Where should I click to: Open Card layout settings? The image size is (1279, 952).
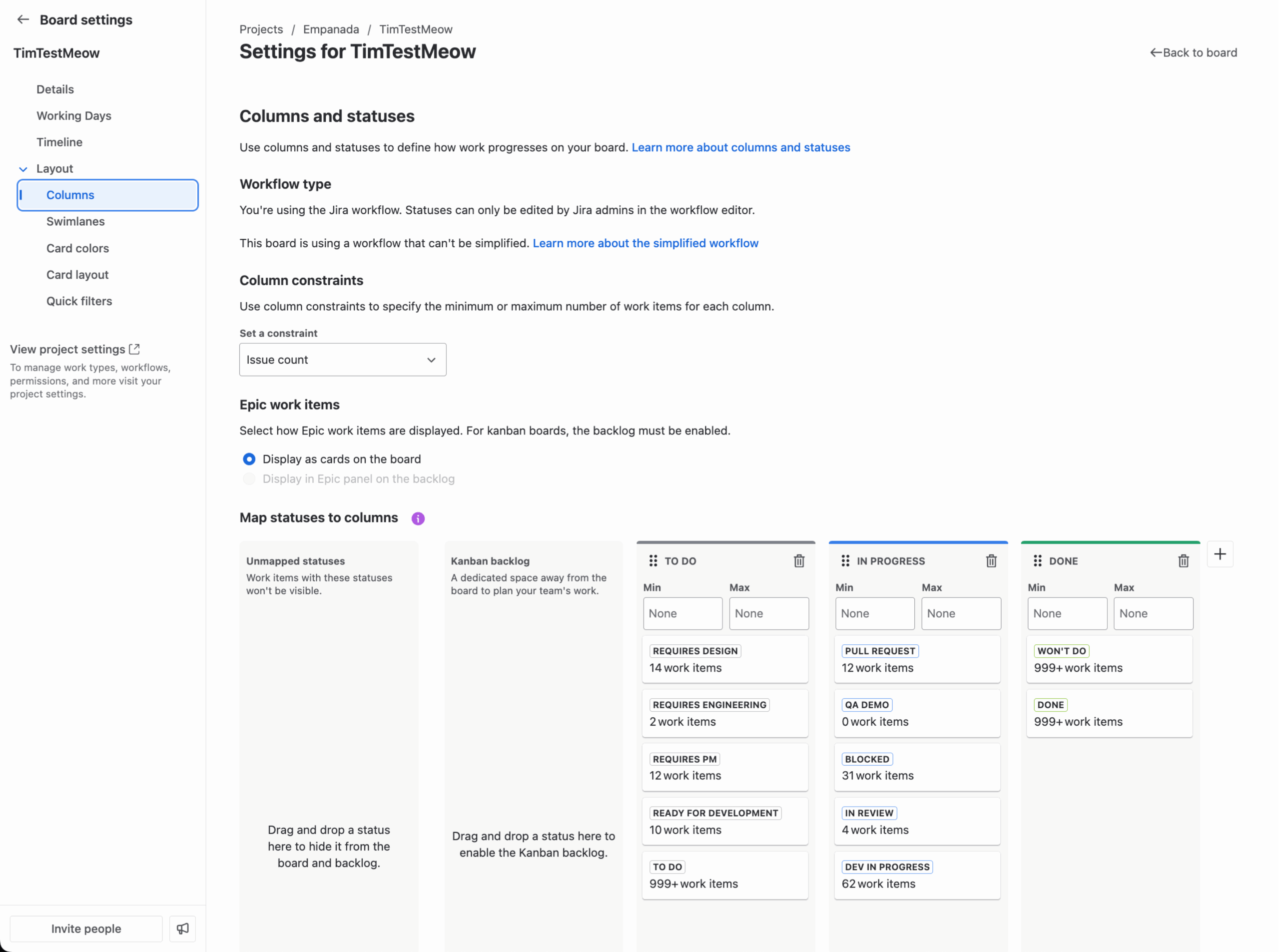click(x=77, y=275)
